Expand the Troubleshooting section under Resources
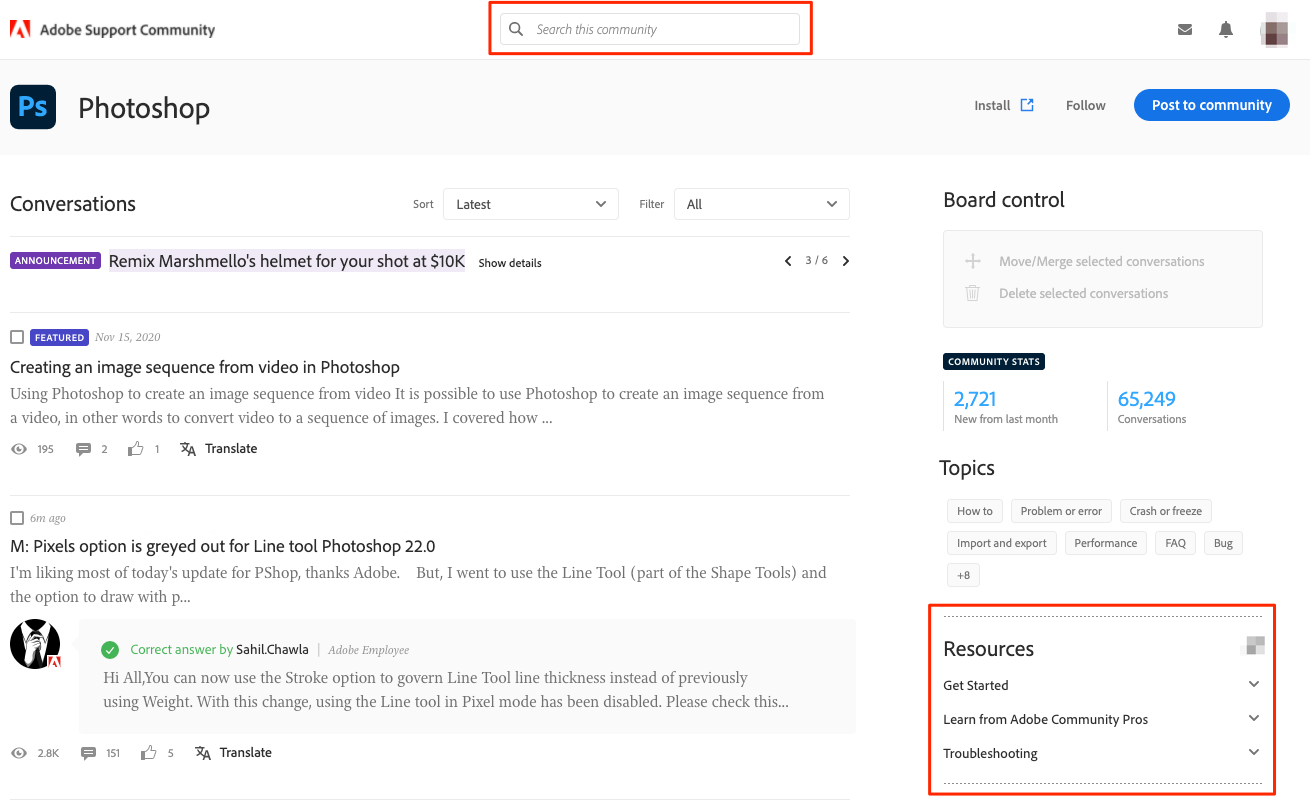This screenshot has width=1310, height=800. (x=1254, y=752)
